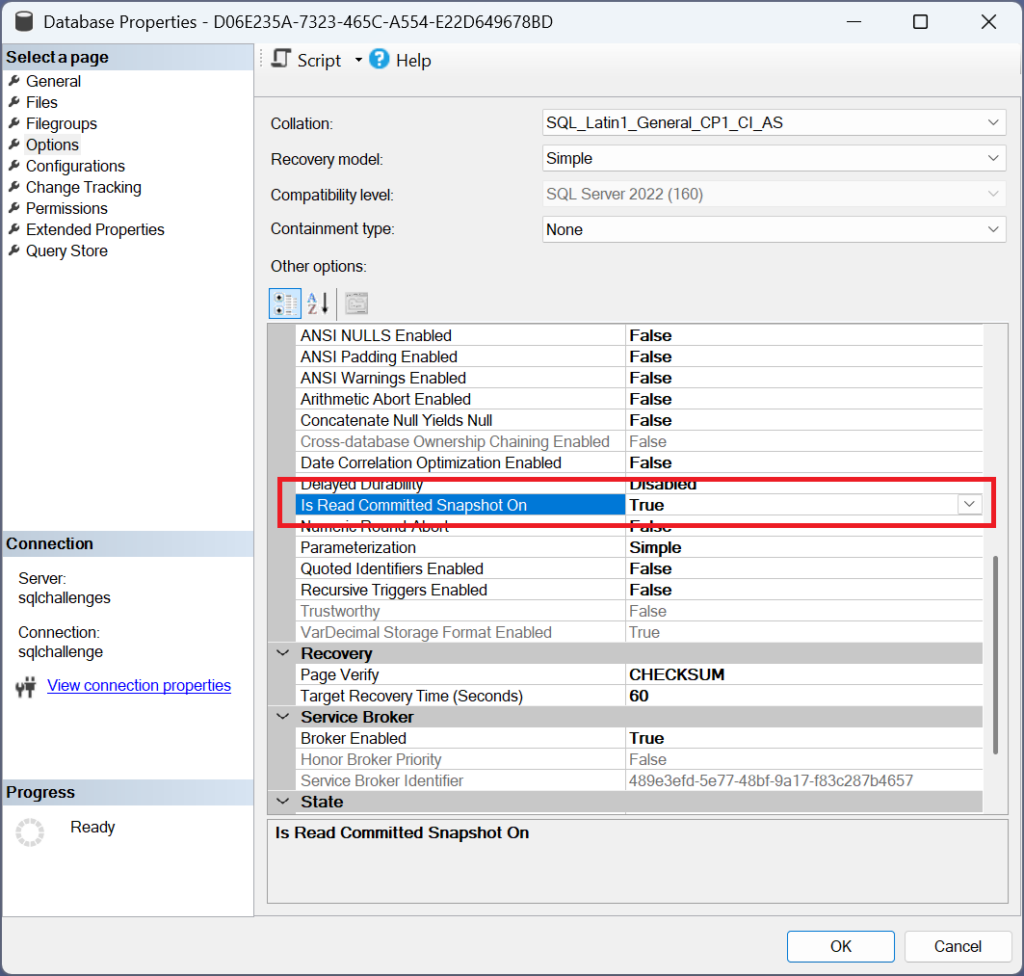Open the Containment type dropdown
Viewport: 1024px width, 976px height.
993,229
